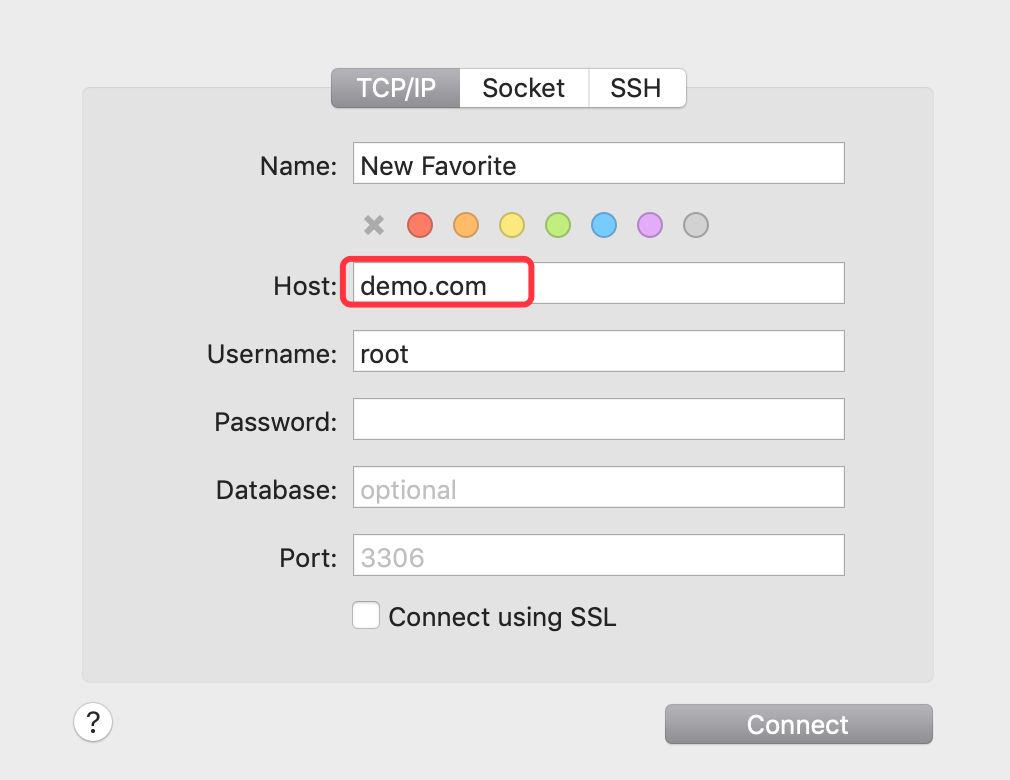Choose the blue color label
The width and height of the screenshot is (1010, 780).
tap(604, 225)
